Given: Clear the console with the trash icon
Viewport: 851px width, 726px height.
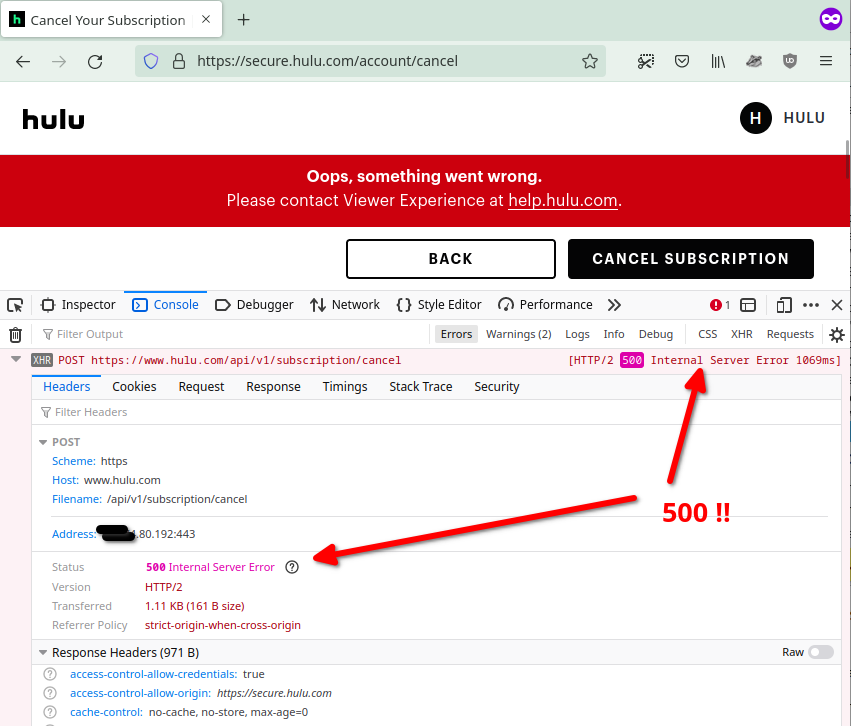Looking at the screenshot, I should (15, 334).
